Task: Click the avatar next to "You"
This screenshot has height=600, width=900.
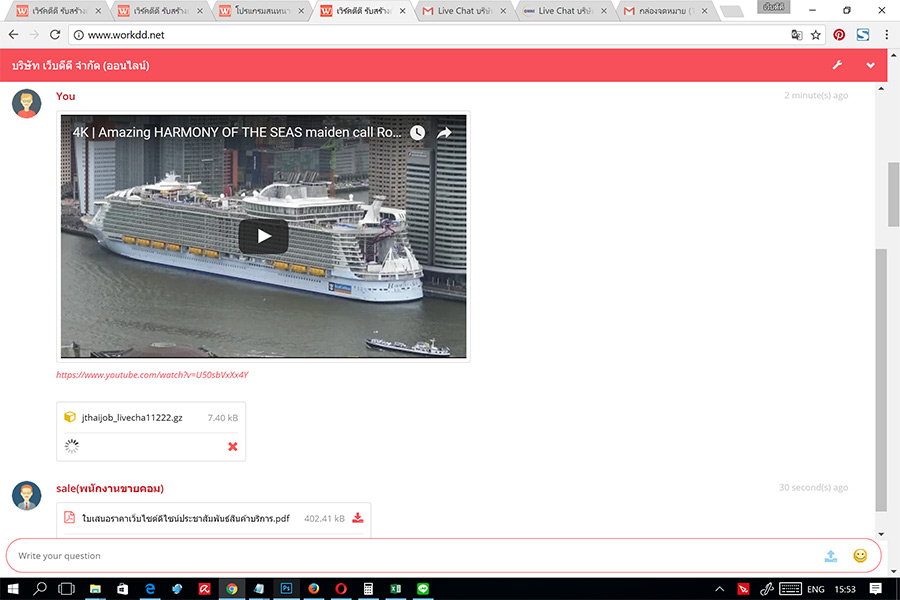Action: pos(26,104)
